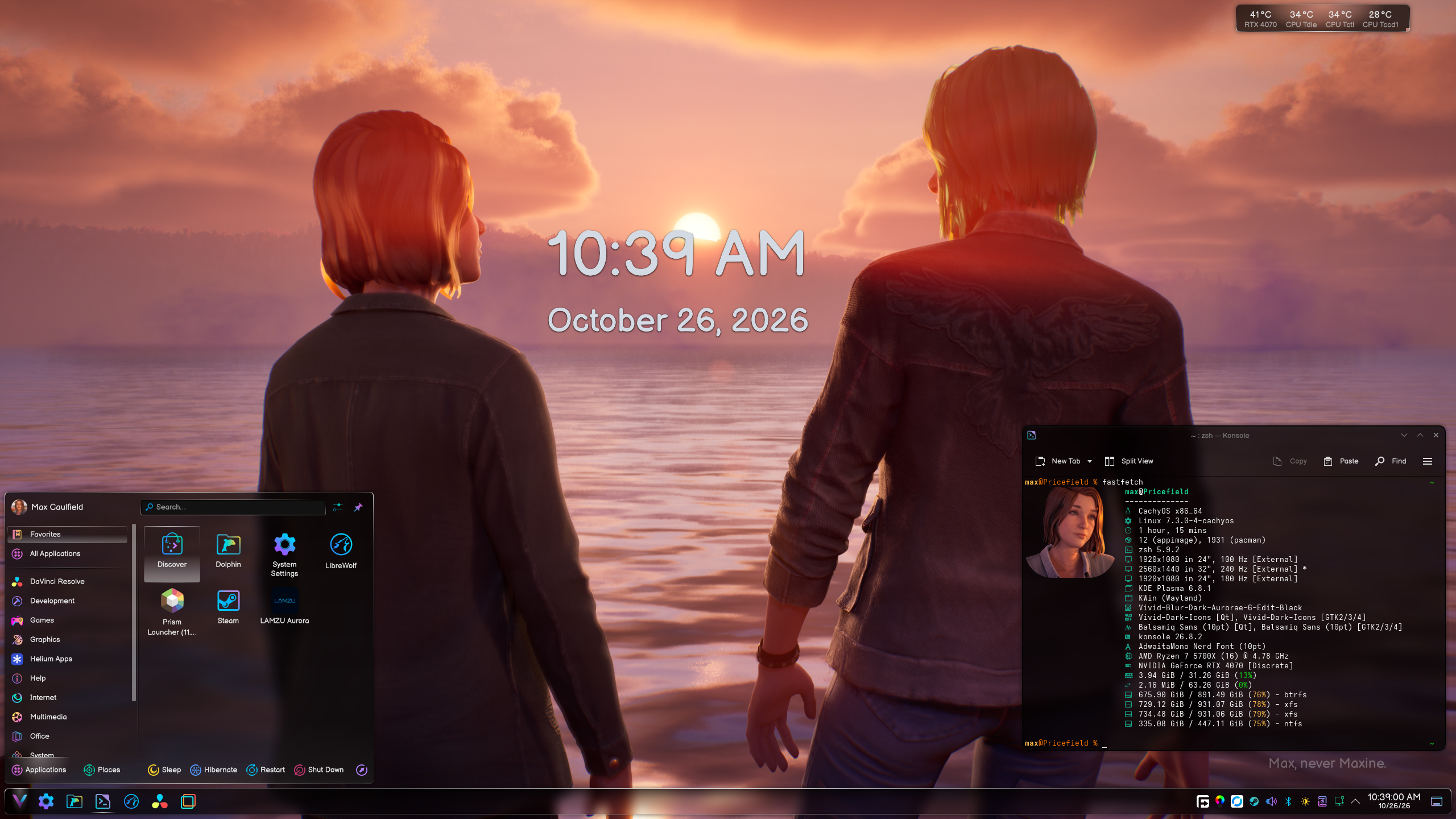This screenshot has height=819, width=1456.
Task: Open the Multimedia category
Action: (68, 717)
